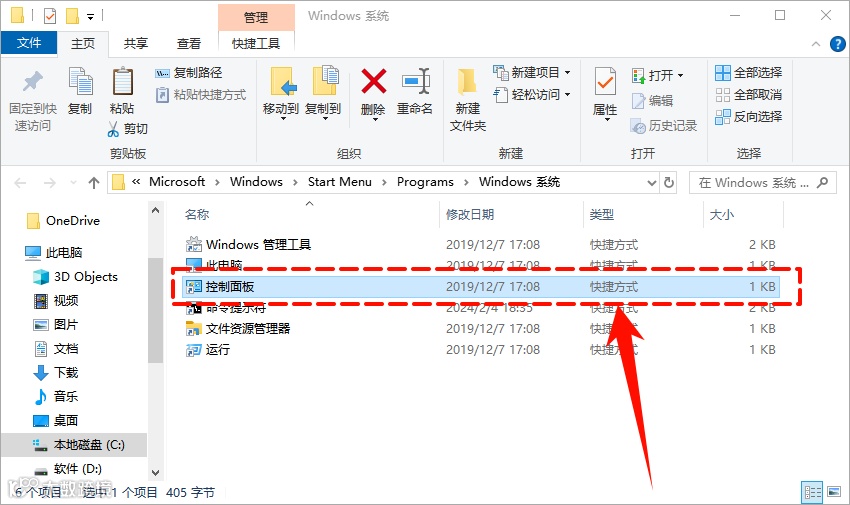Screen dimensions: 850x505
Task: Click the refresh icon beside address bar
Action: (669, 183)
